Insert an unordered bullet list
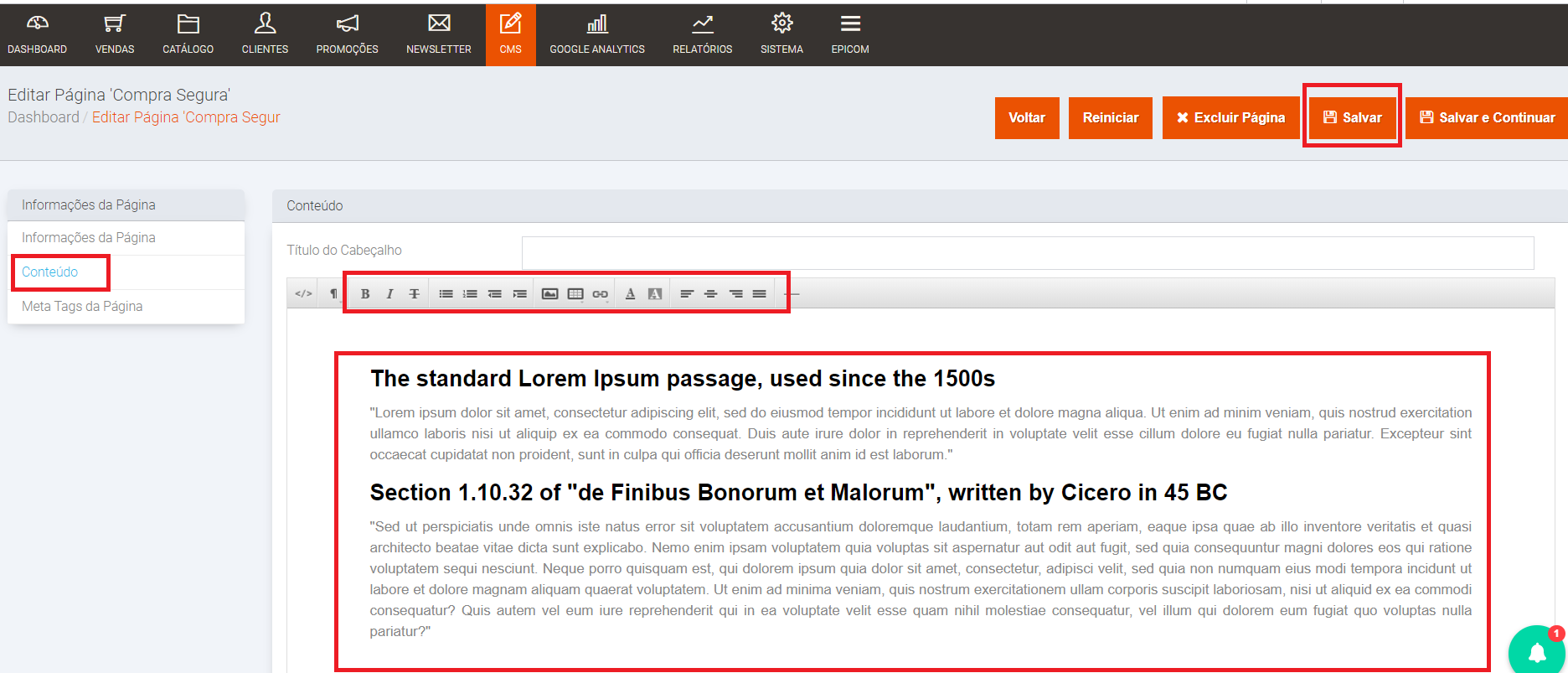 click(x=446, y=294)
